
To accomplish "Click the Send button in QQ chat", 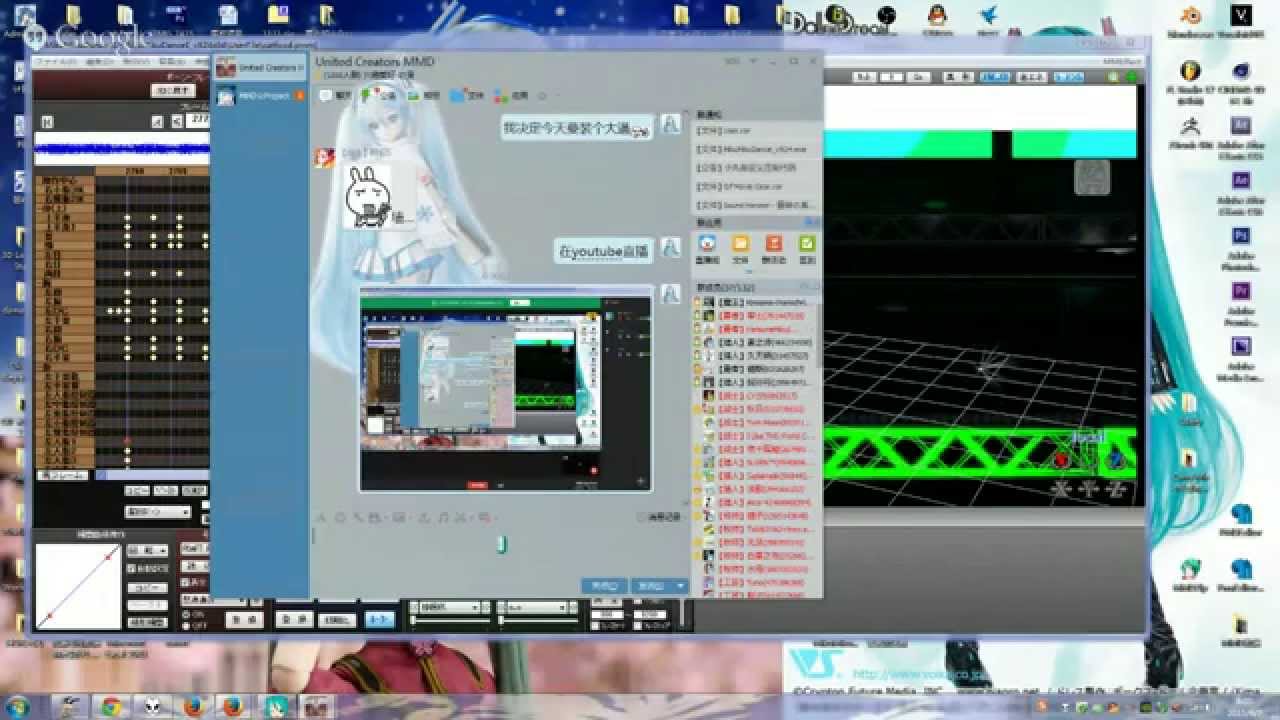I will 656,585.
